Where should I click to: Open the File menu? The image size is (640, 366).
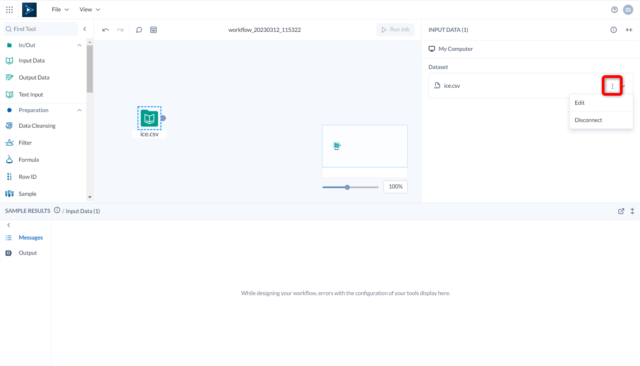60,9
